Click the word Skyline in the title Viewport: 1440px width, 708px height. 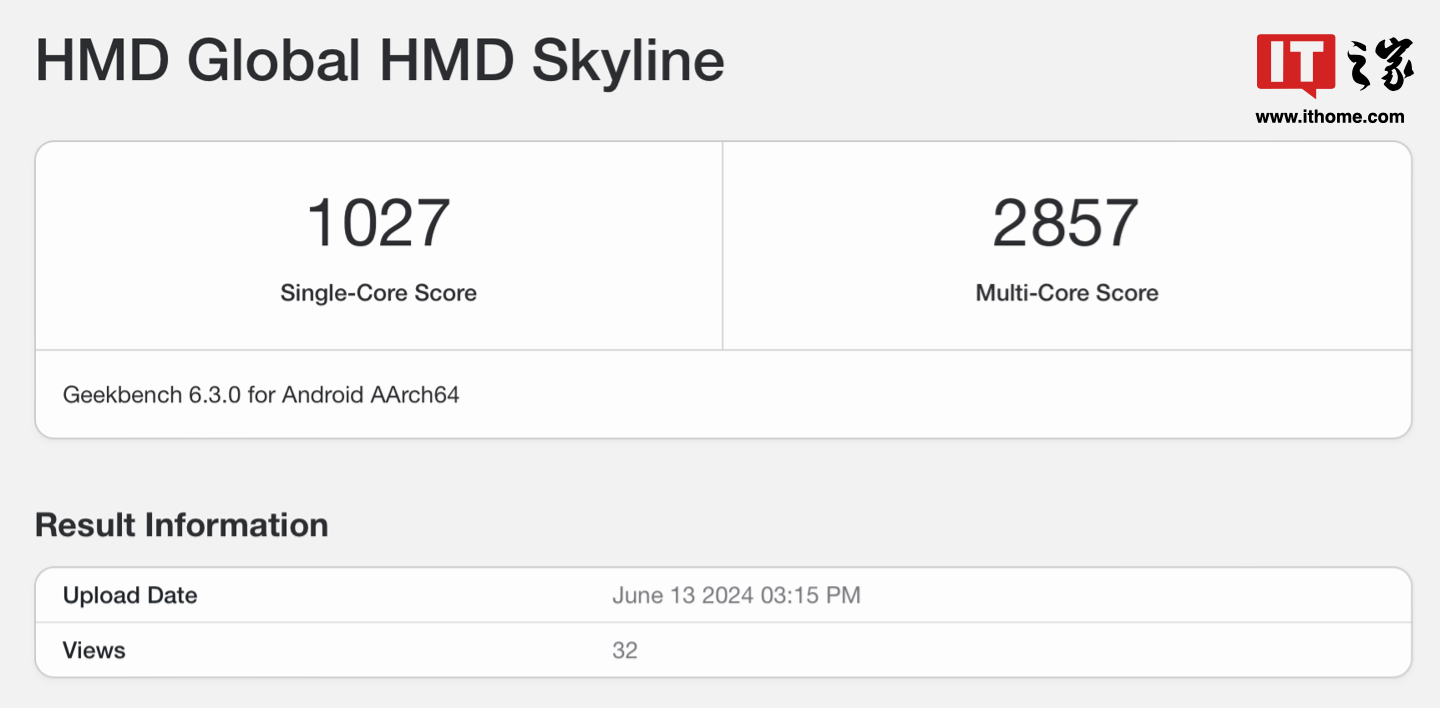point(628,60)
